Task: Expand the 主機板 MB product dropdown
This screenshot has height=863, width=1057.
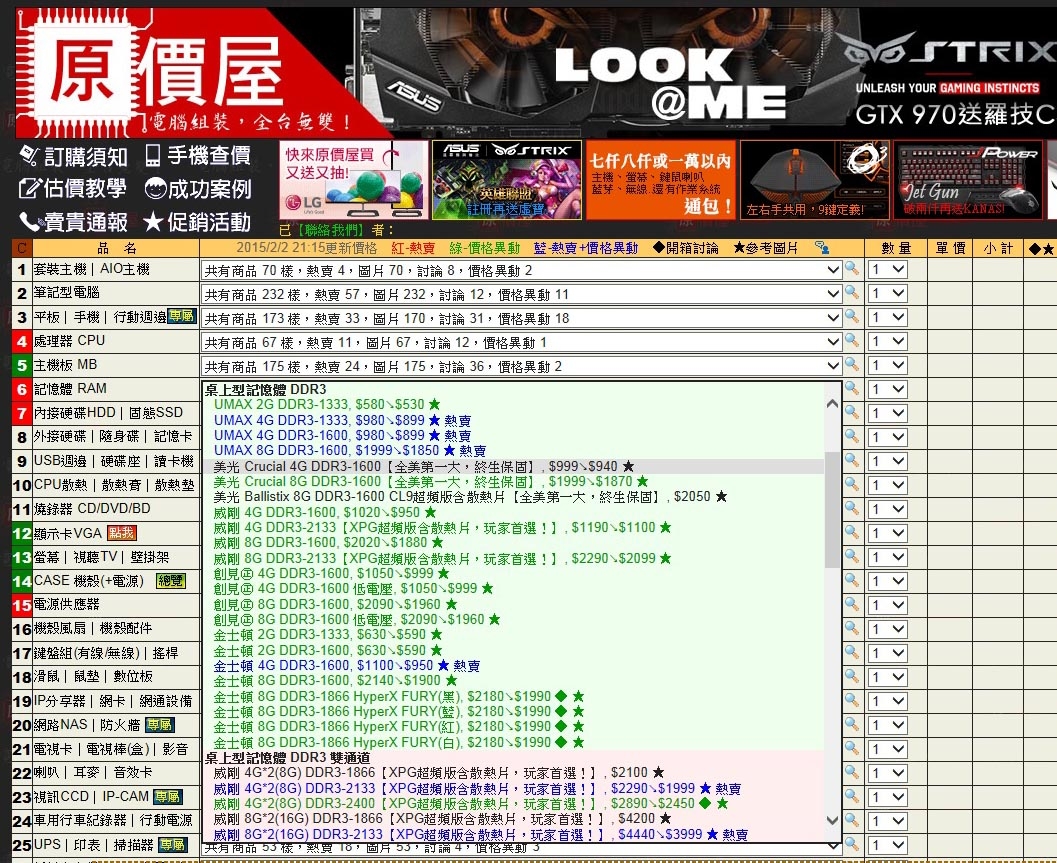Action: pyautogui.click(x=522, y=367)
